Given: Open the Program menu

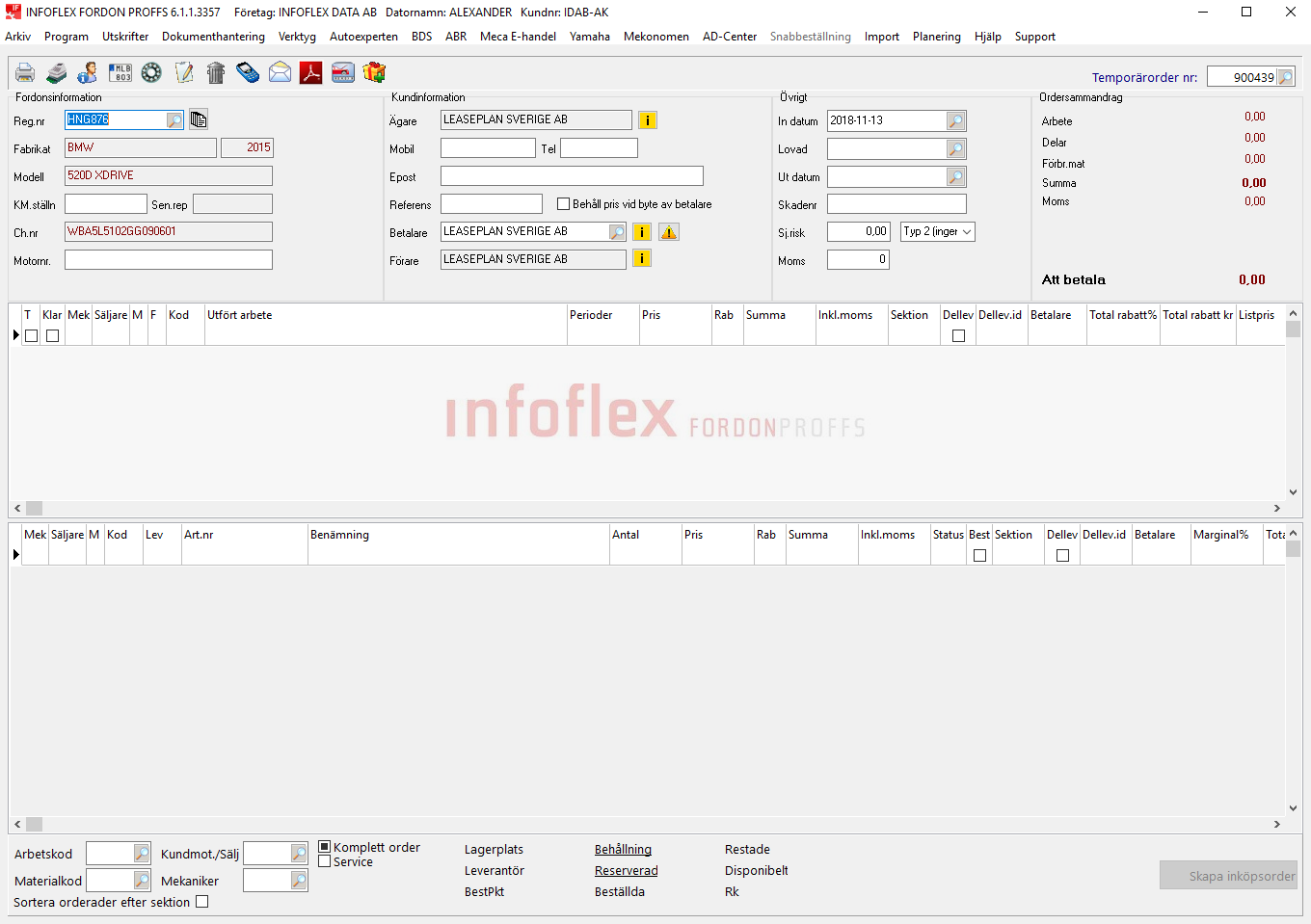Looking at the screenshot, I should pos(67,37).
